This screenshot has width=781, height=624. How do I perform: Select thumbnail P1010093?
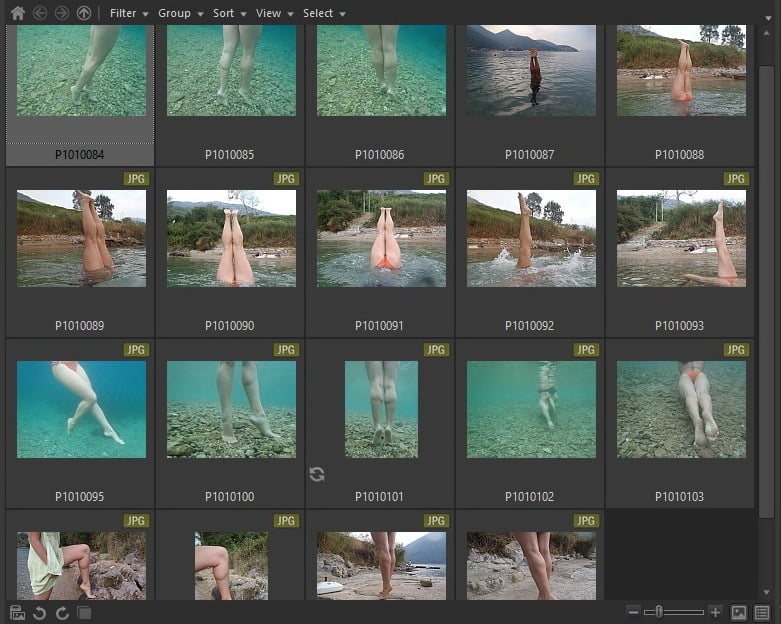681,239
